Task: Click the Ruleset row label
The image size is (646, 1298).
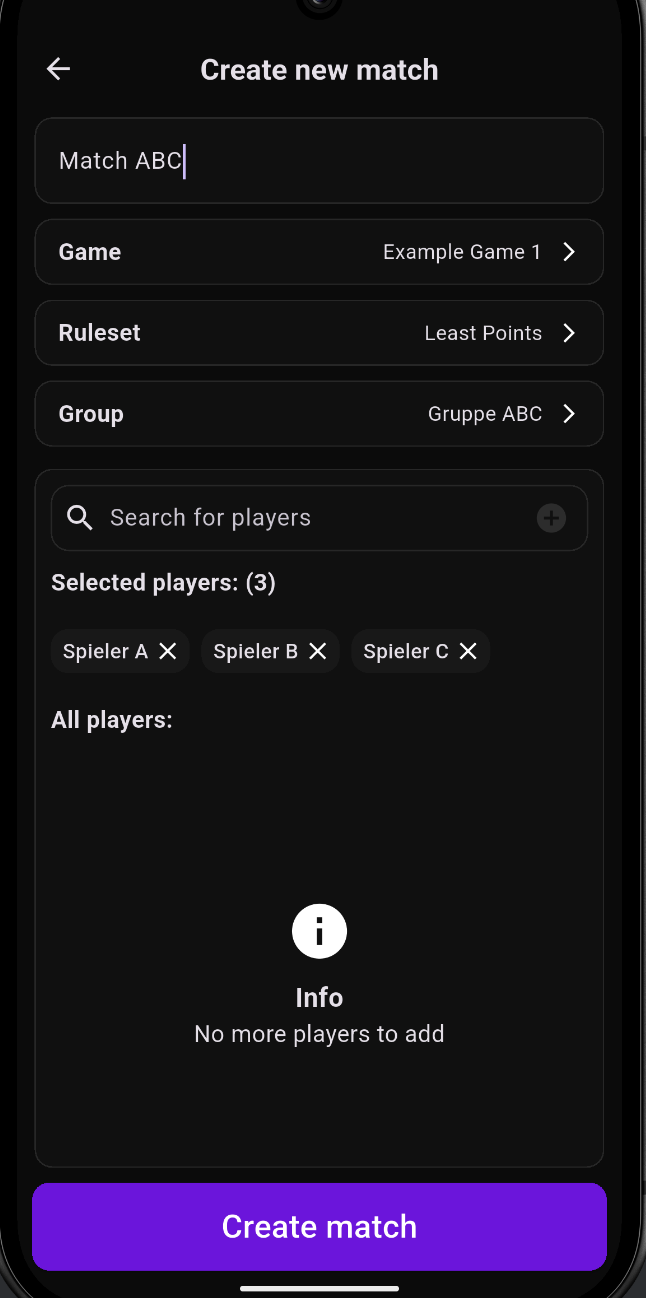Action: pyautogui.click(x=100, y=333)
